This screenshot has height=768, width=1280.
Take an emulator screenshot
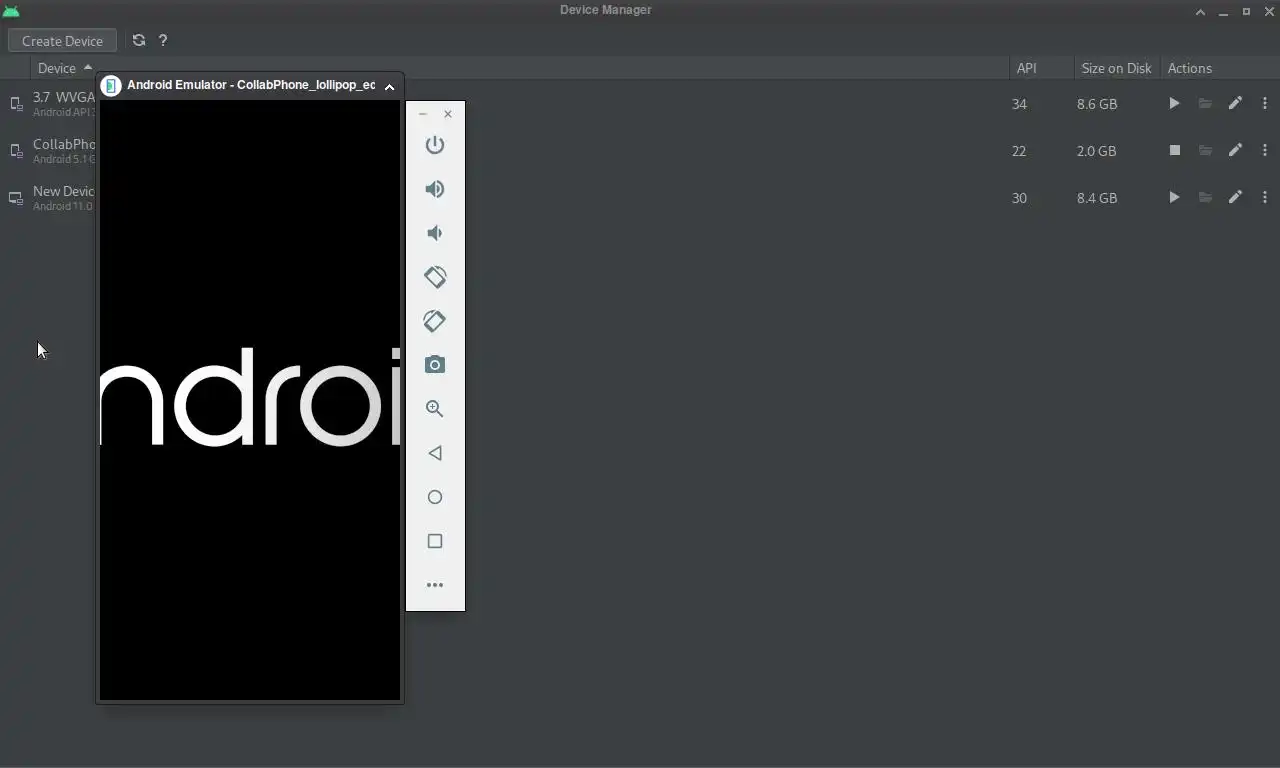(x=435, y=365)
